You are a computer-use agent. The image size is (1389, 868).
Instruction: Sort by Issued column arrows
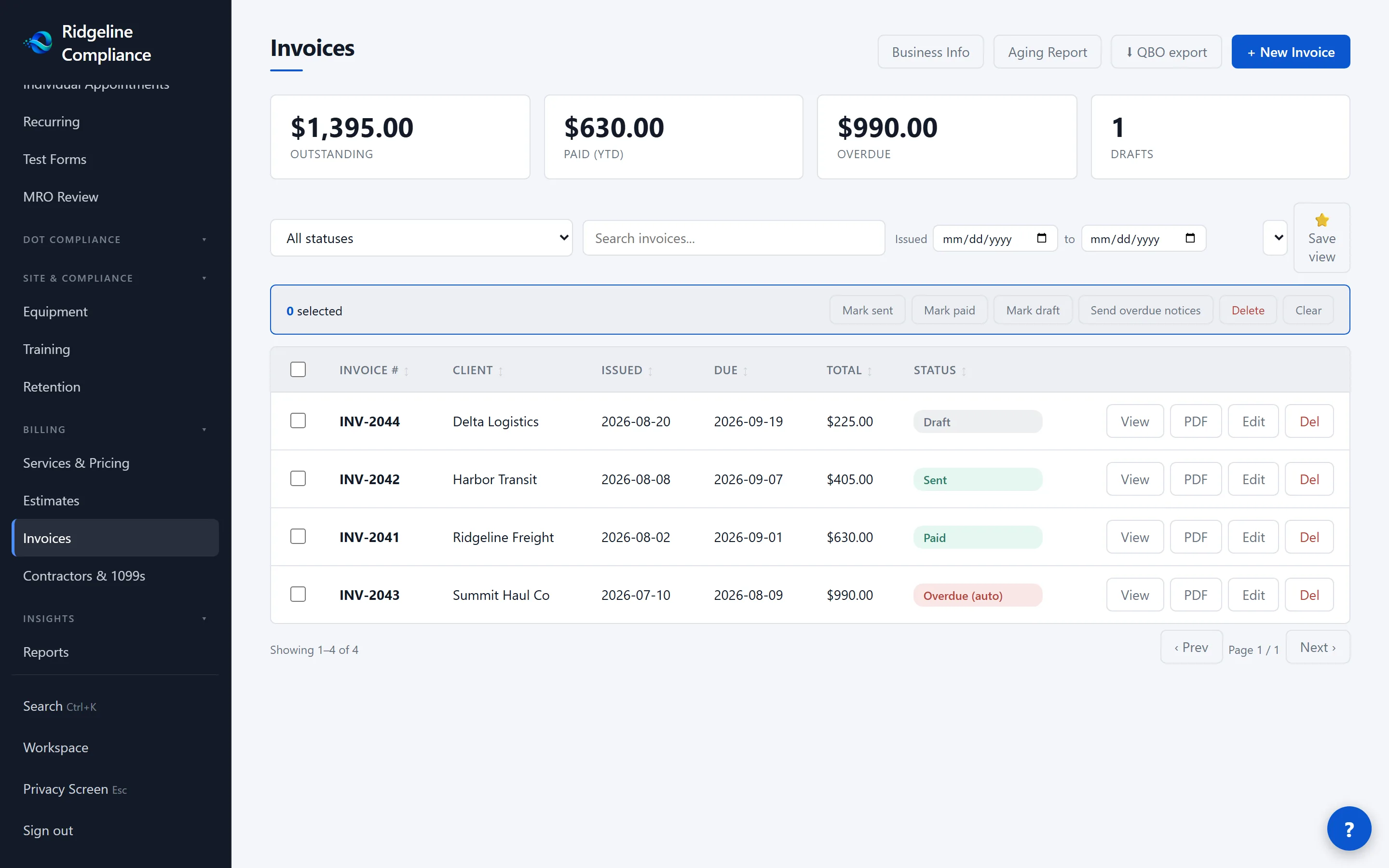point(650,371)
